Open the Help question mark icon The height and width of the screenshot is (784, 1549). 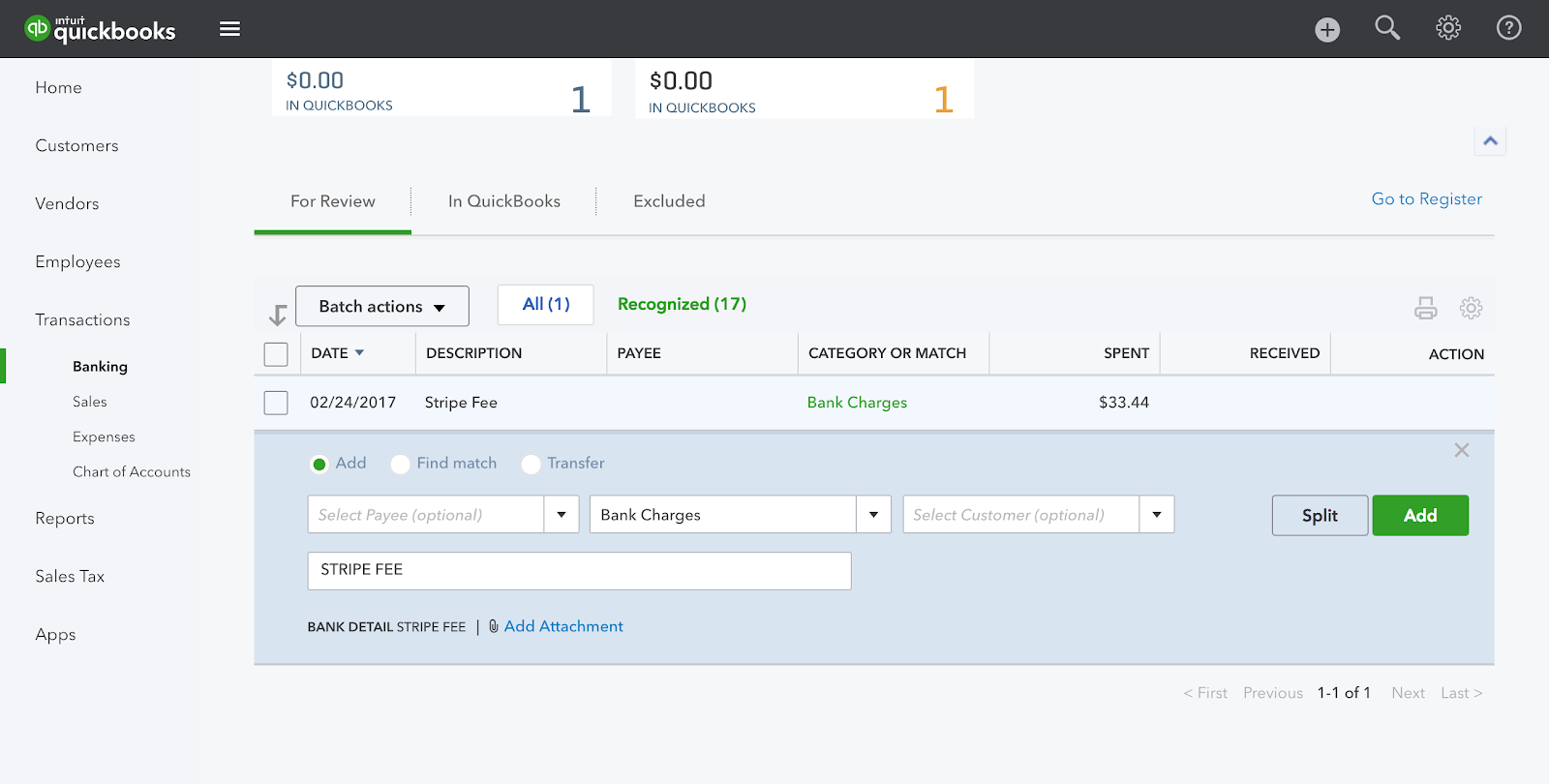[x=1508, y=28]
